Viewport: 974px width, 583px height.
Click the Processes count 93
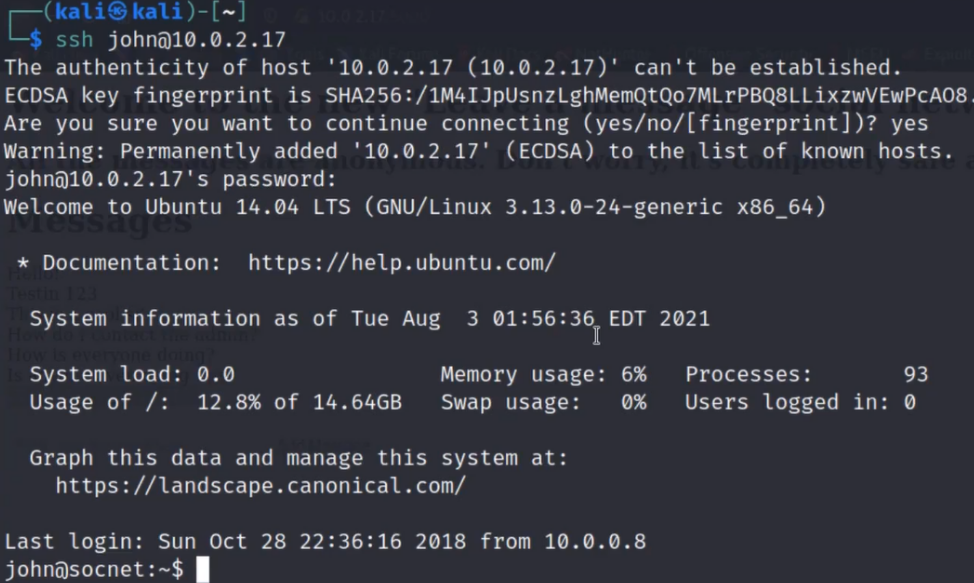point(914,375)
